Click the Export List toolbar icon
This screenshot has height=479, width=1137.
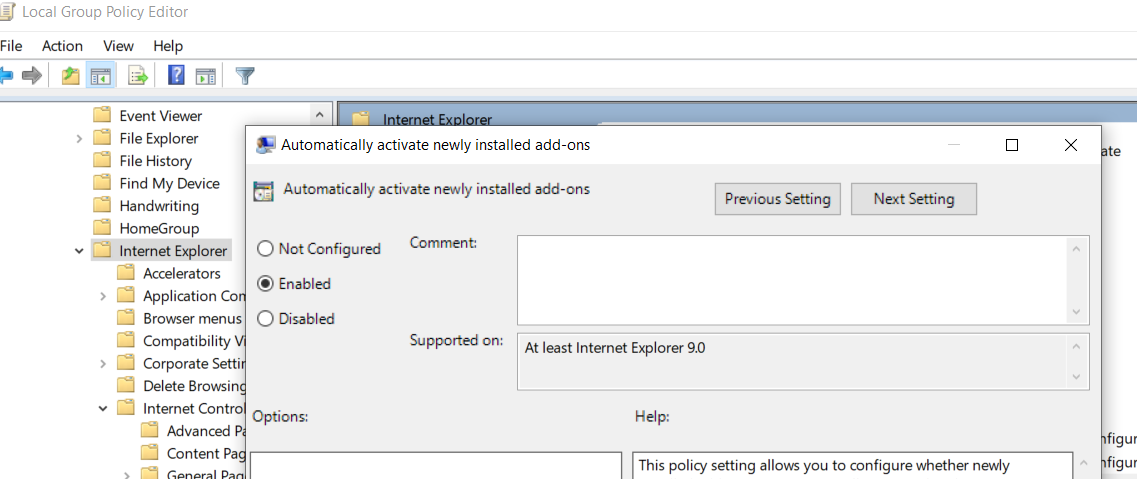point(138,75)
